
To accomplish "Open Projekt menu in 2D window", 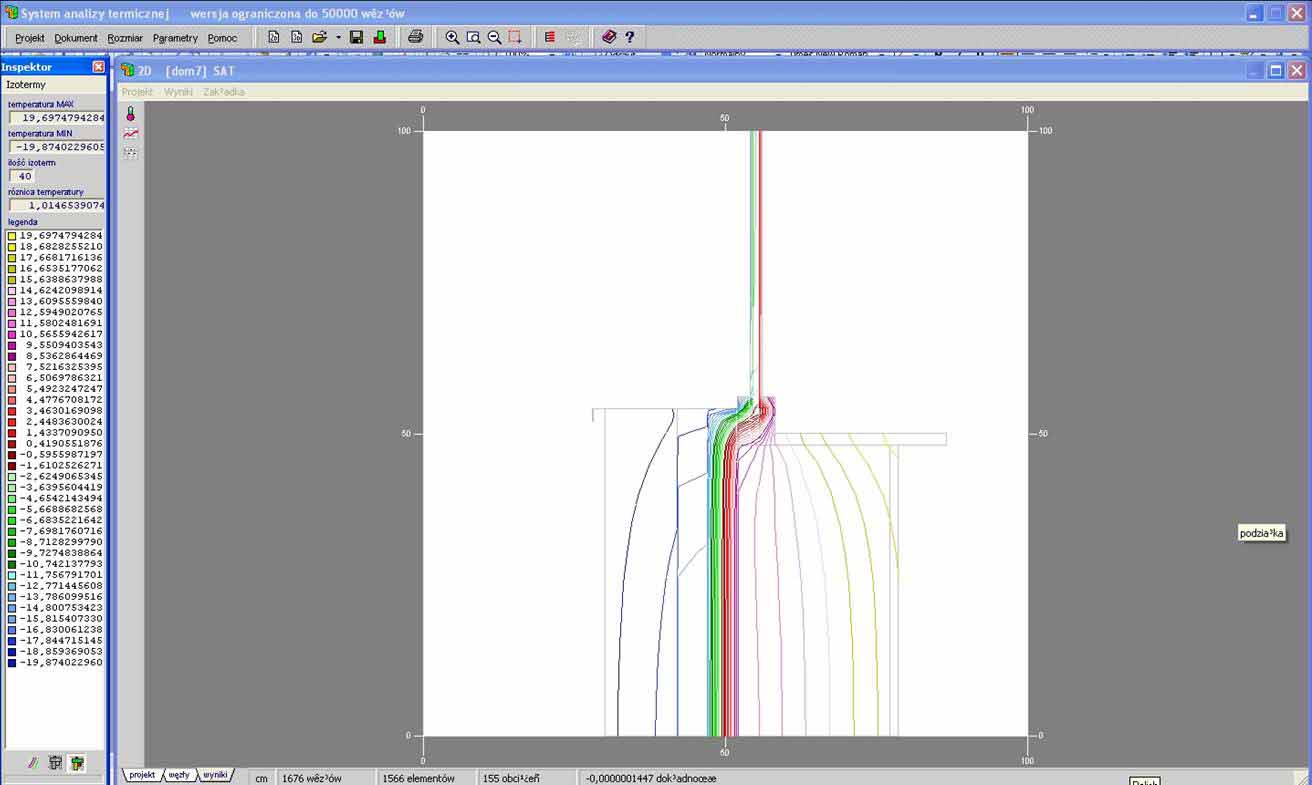I will (137, 92).
